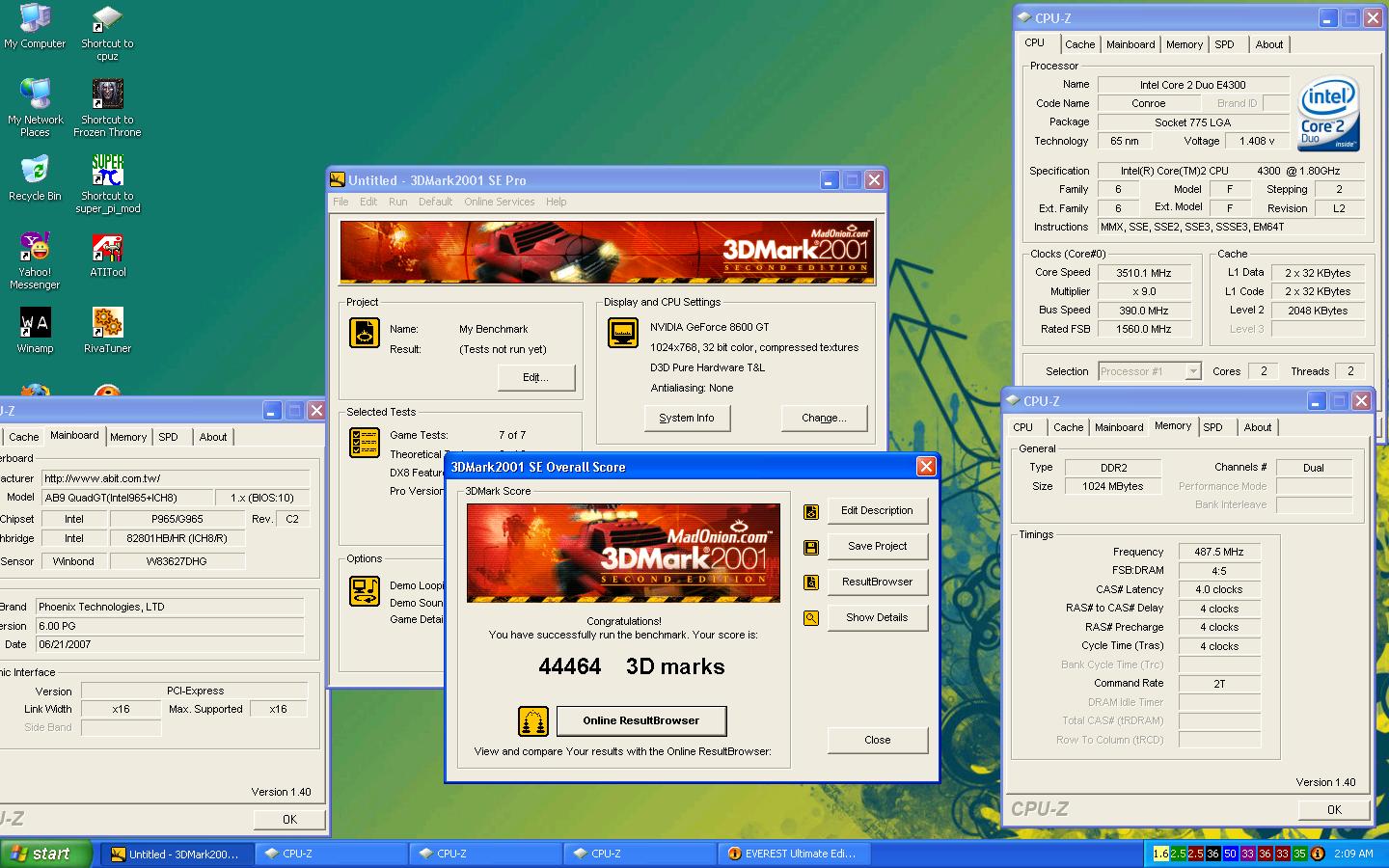Click Save Project button

click(877, 547)
